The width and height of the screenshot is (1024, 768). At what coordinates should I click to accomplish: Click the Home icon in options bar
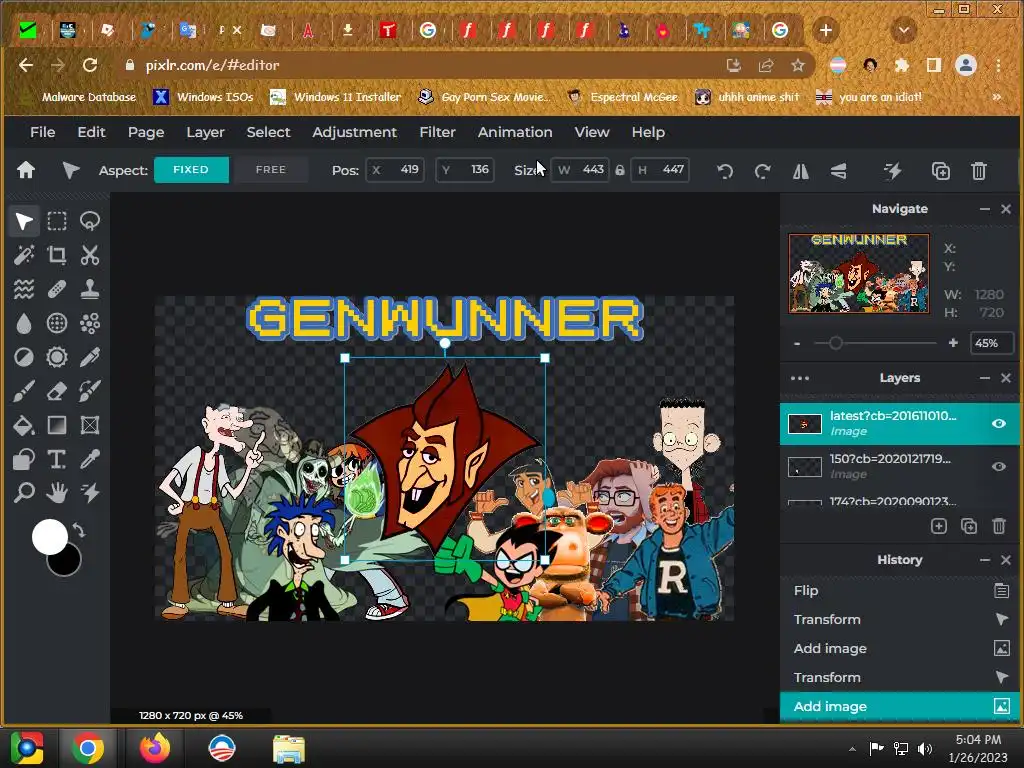point(26,170)
